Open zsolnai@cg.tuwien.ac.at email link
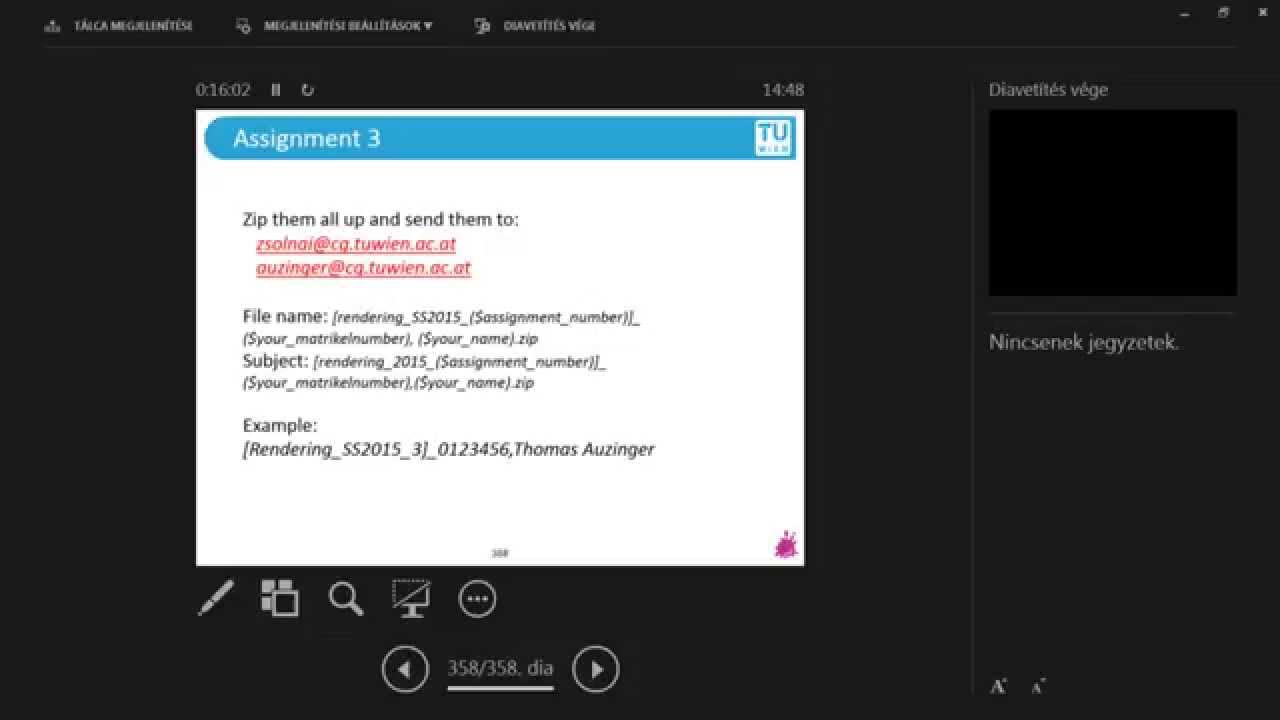 (356, 244)
